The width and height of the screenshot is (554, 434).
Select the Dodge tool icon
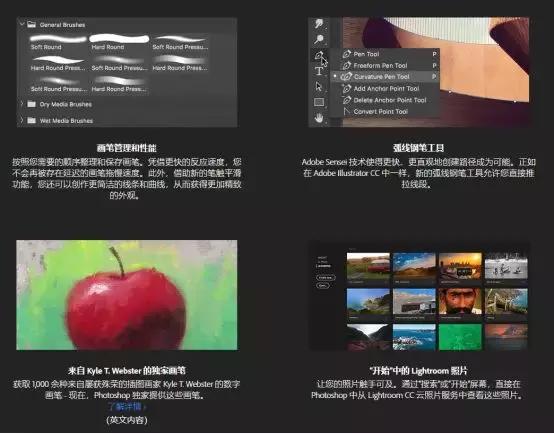pos(319,39)
